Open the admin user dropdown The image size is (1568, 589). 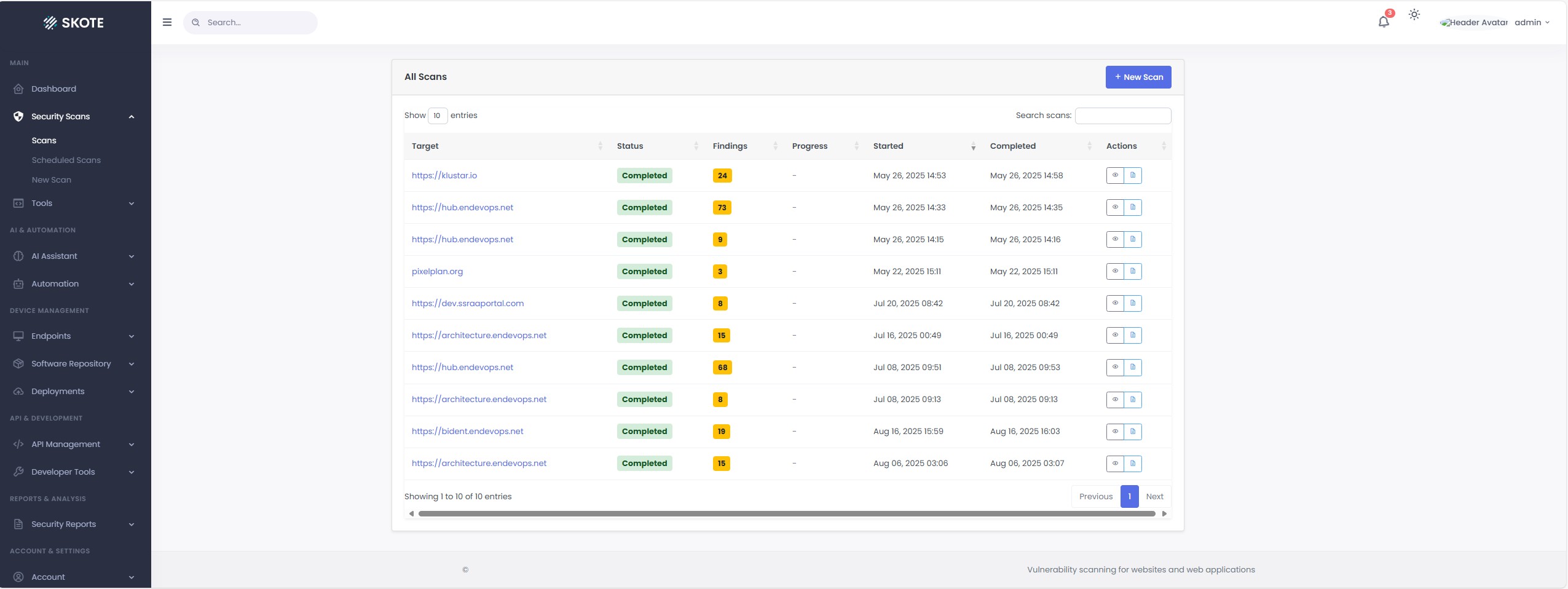pos(1532,23)
